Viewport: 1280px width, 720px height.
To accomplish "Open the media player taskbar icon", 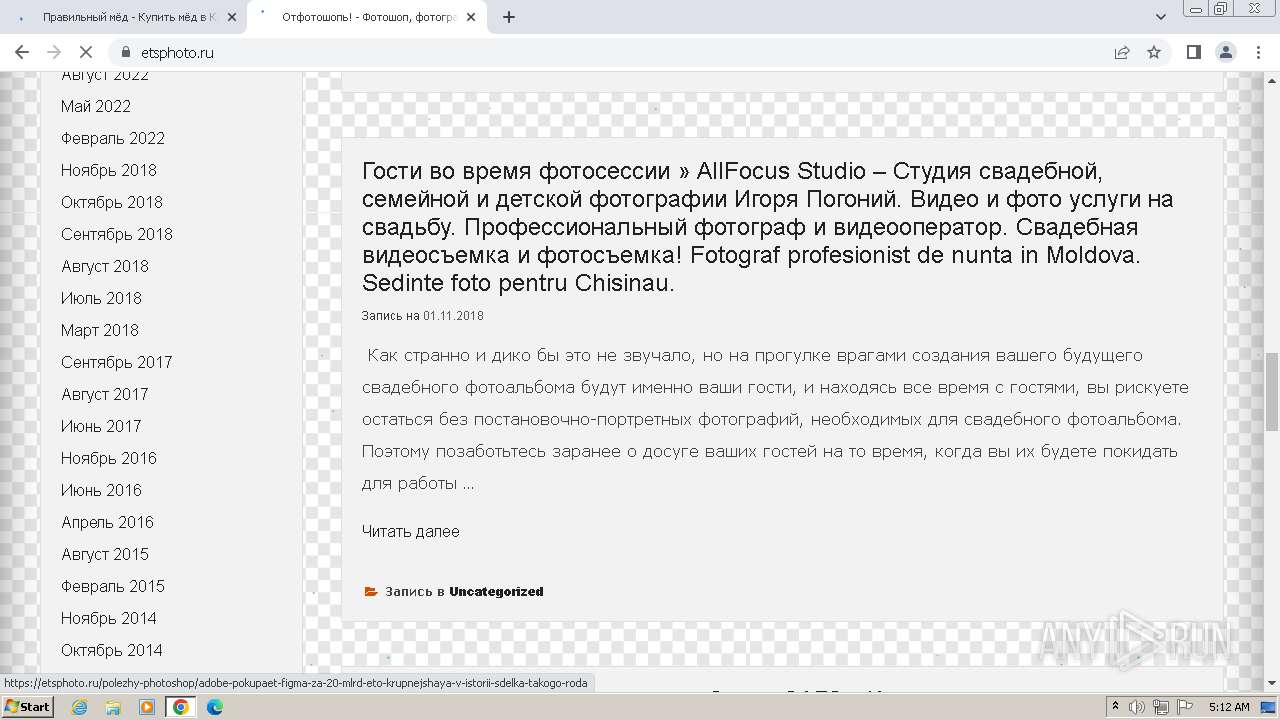I will (147, 707).
